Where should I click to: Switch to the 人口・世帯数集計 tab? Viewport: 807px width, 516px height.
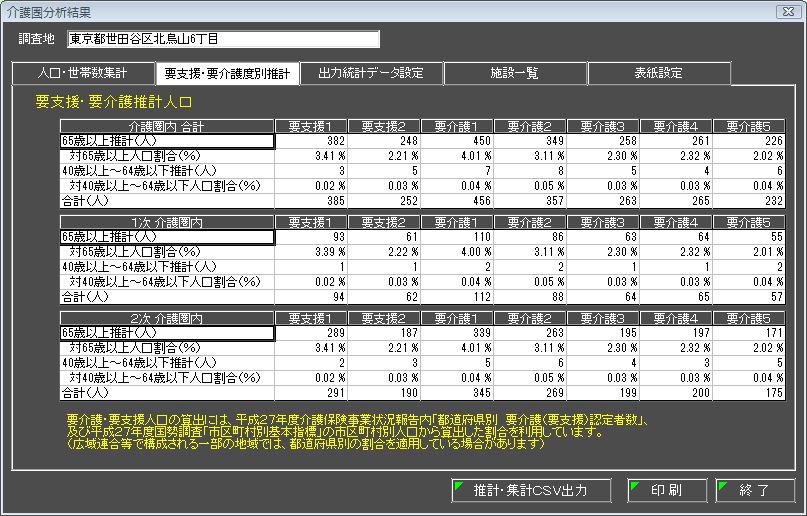82,73
